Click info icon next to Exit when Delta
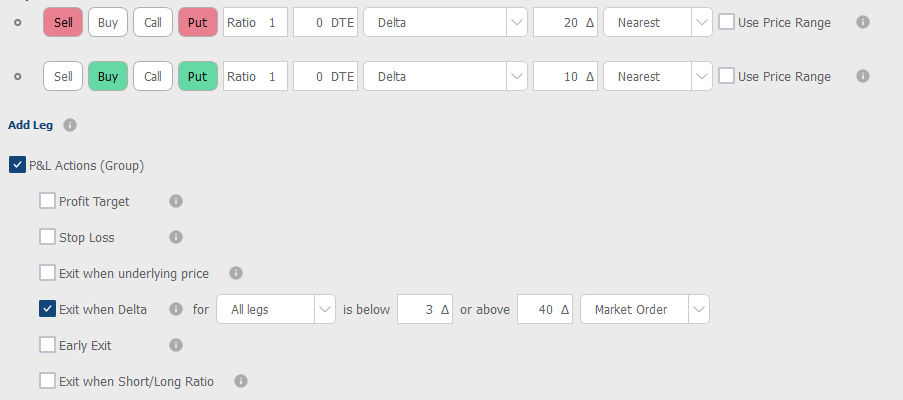Viewport: 903px width, 400px height. pos(176,309)
